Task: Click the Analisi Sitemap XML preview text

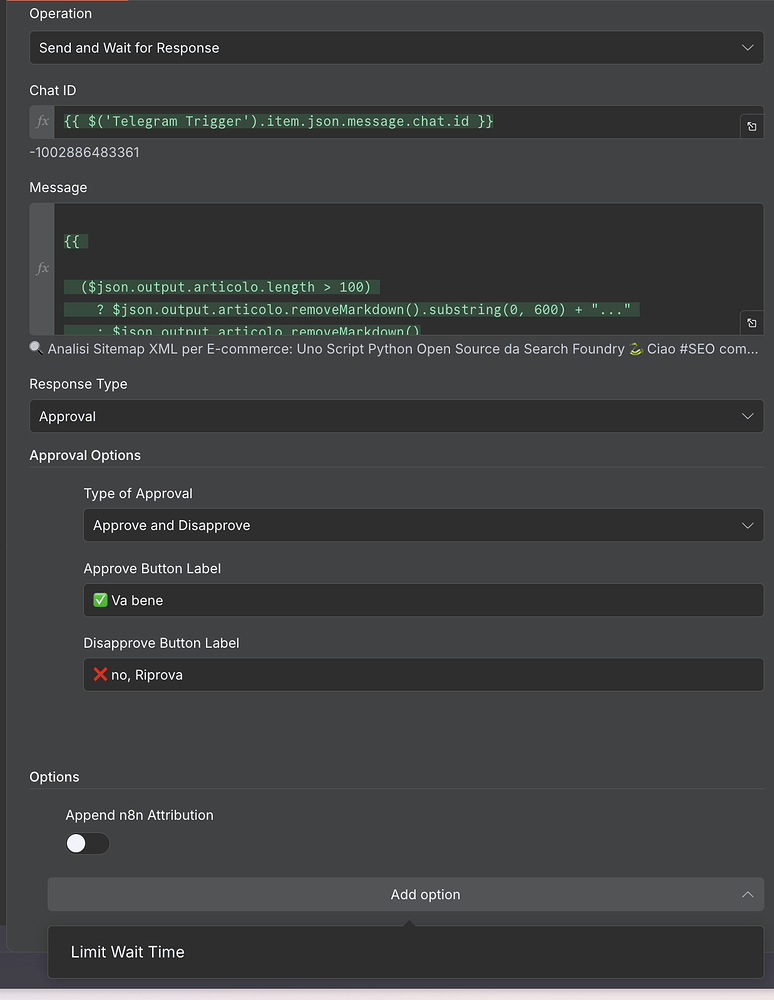Action: pyautogui.click(x=300, y=348)
